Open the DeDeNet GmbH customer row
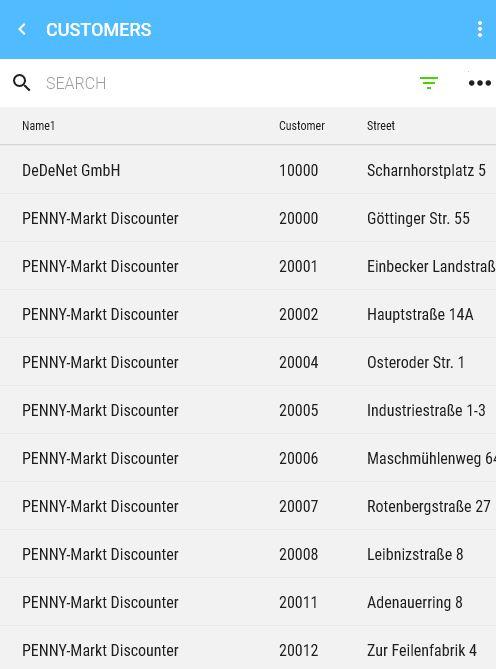 [x=248, y=170]
